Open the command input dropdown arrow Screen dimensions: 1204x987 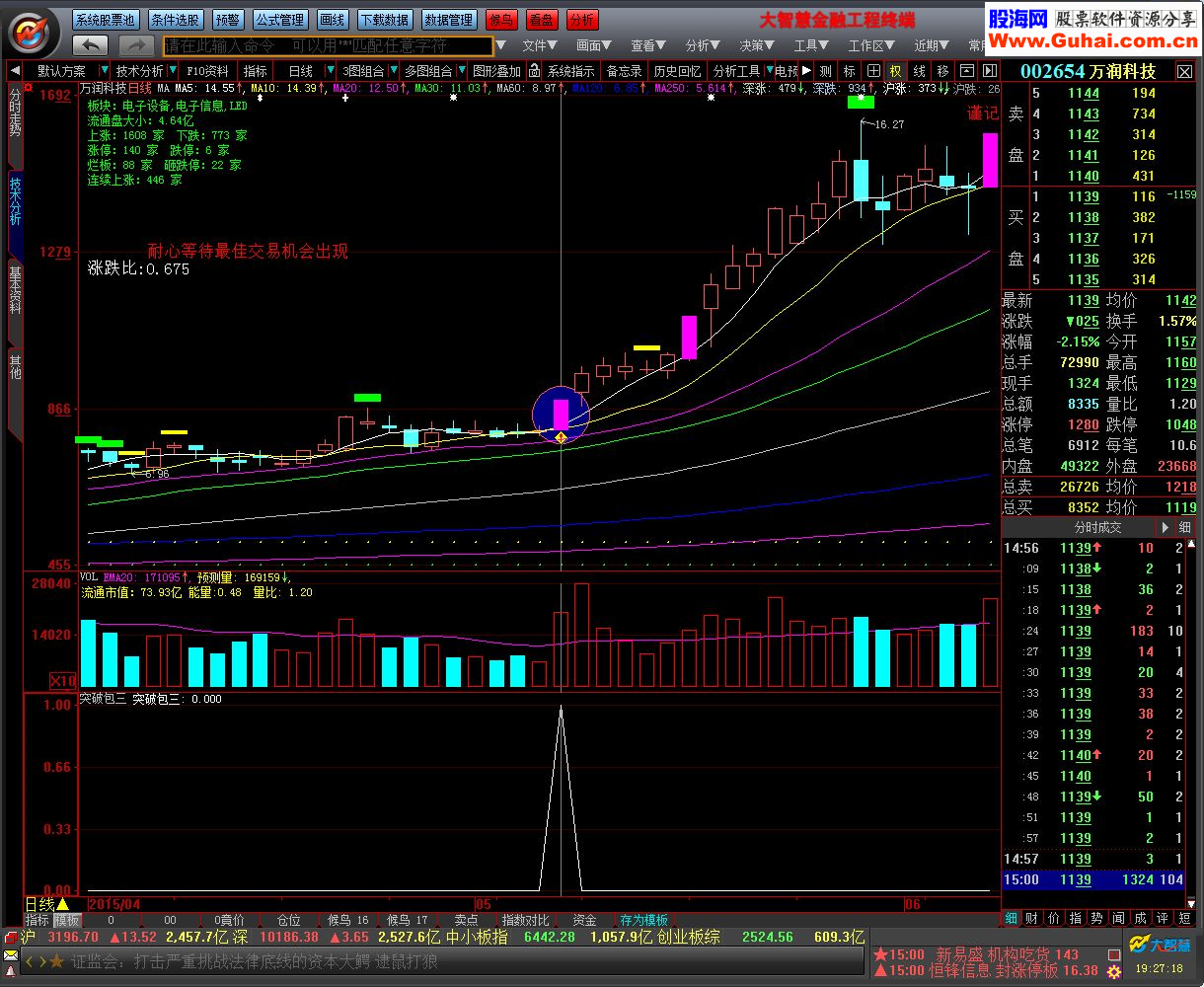pyautogui.click(x=500, y=45)
